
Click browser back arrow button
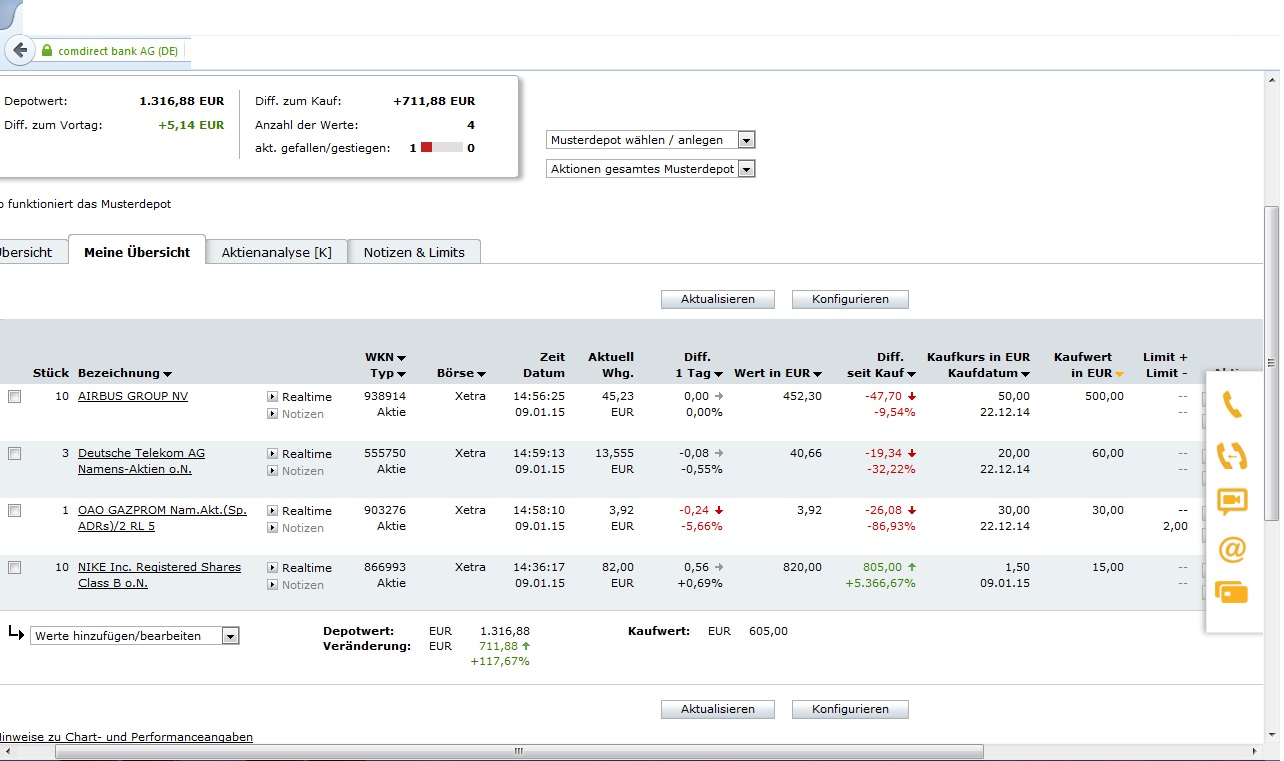point(19,50)
